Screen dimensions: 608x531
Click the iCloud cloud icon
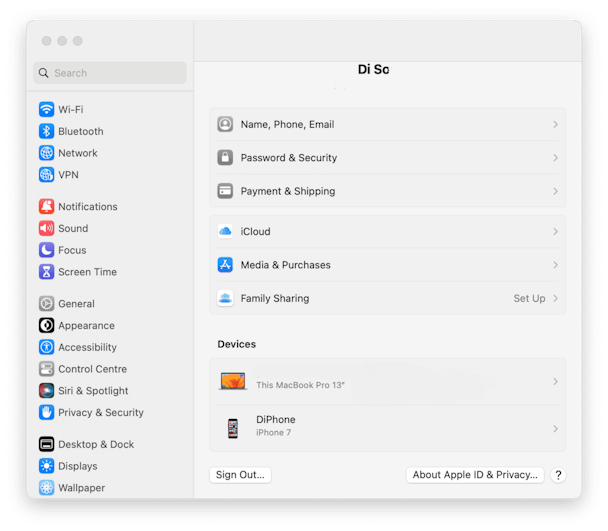225,231
